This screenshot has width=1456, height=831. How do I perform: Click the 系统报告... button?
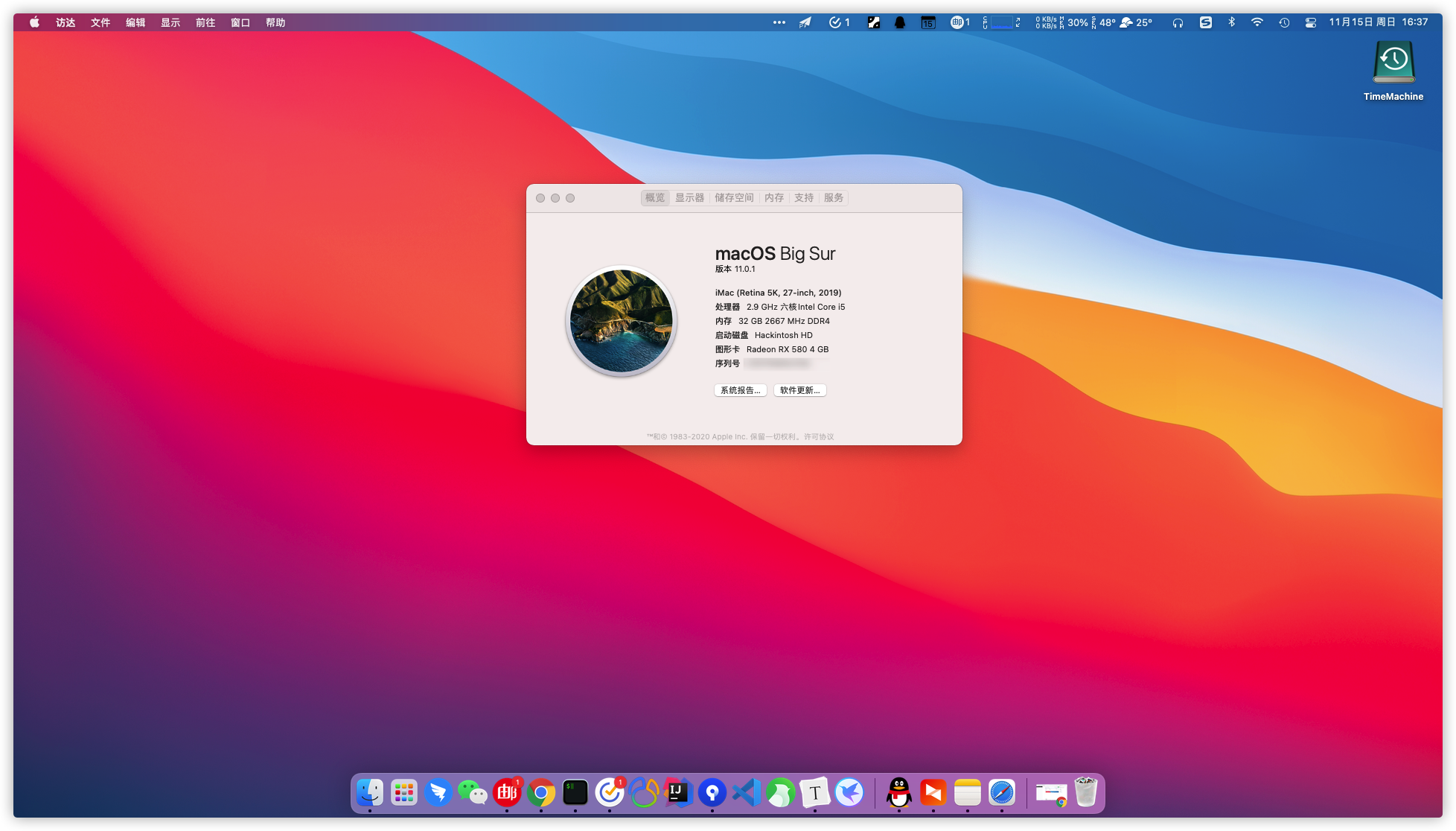click(x=740, y=390)
